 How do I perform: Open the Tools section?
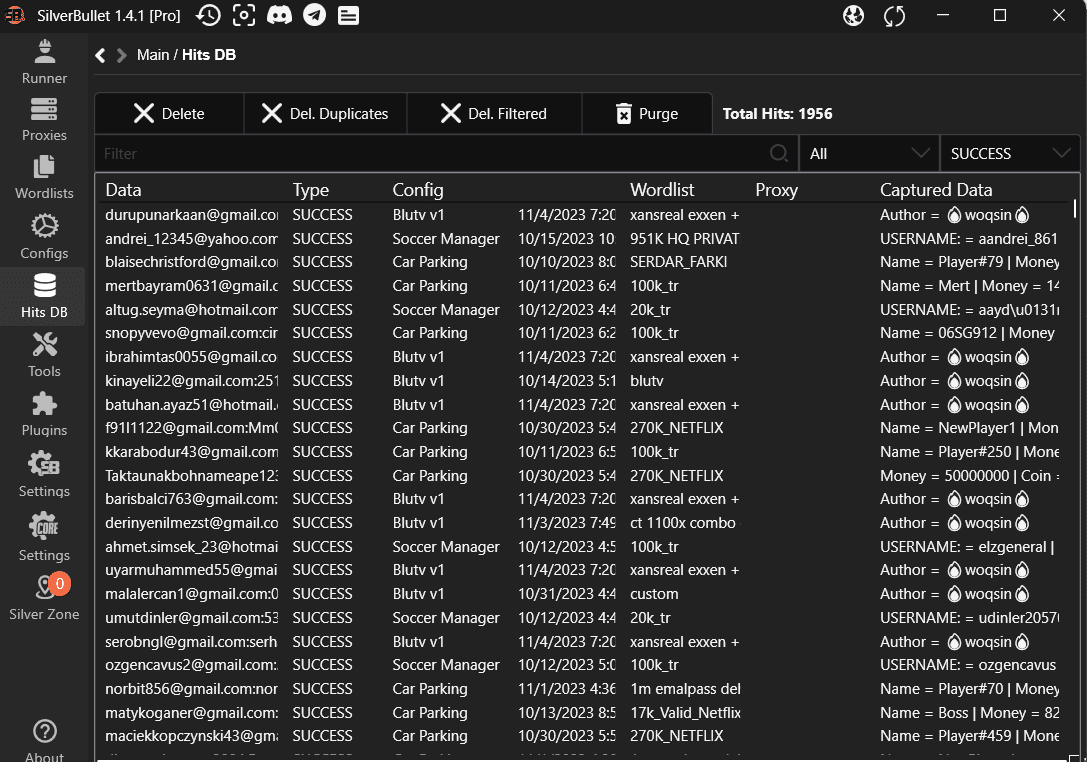tap(44, 355)
